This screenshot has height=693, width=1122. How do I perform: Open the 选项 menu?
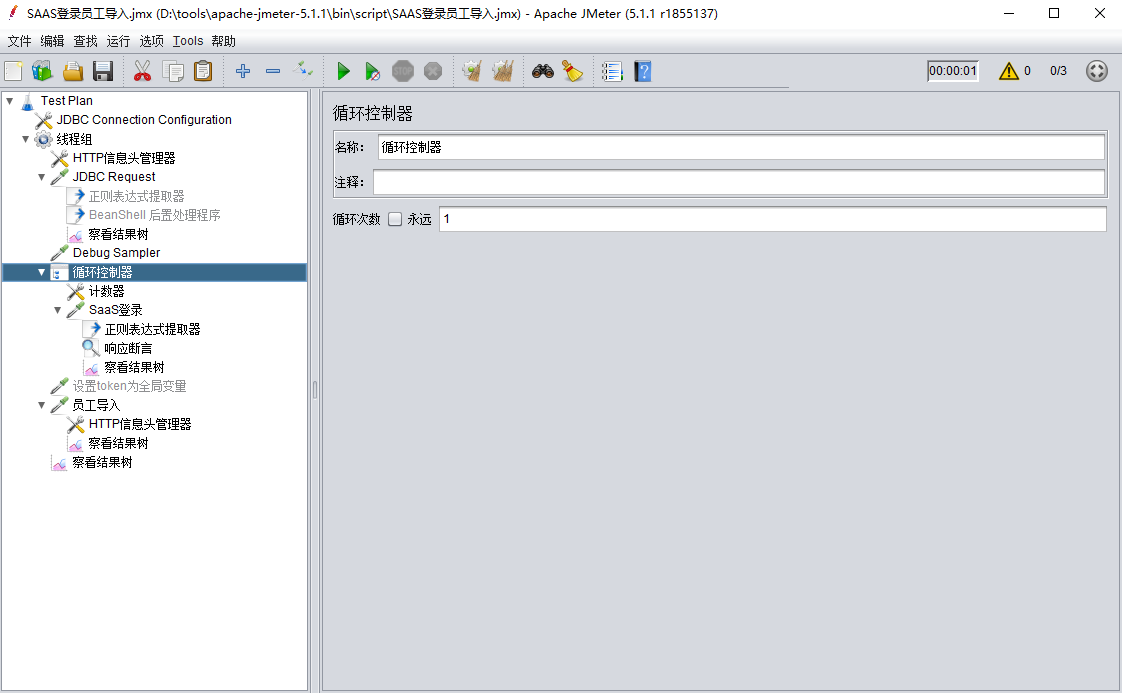pos(151,41)
